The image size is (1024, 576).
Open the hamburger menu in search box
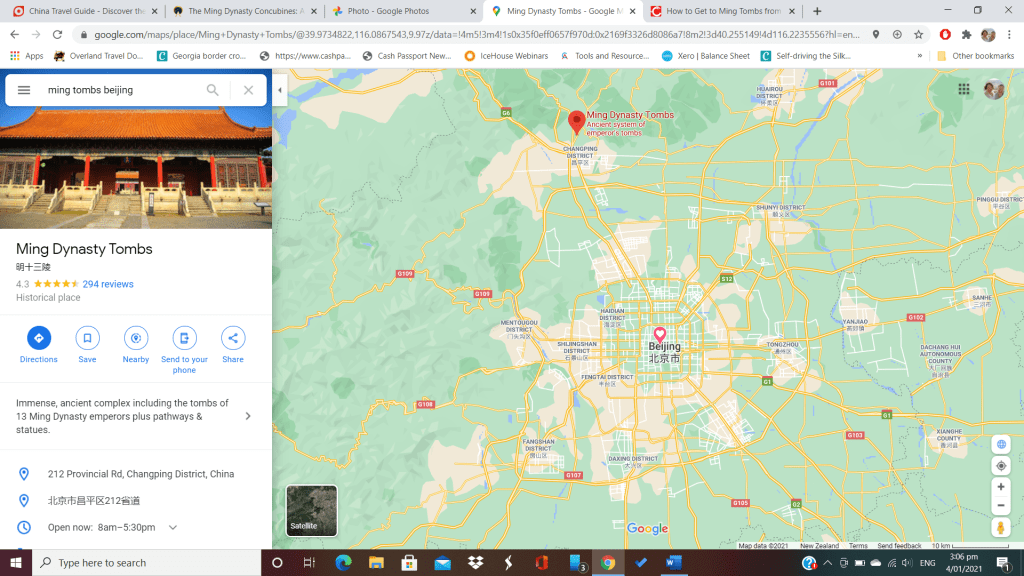(x=24, y=90)
